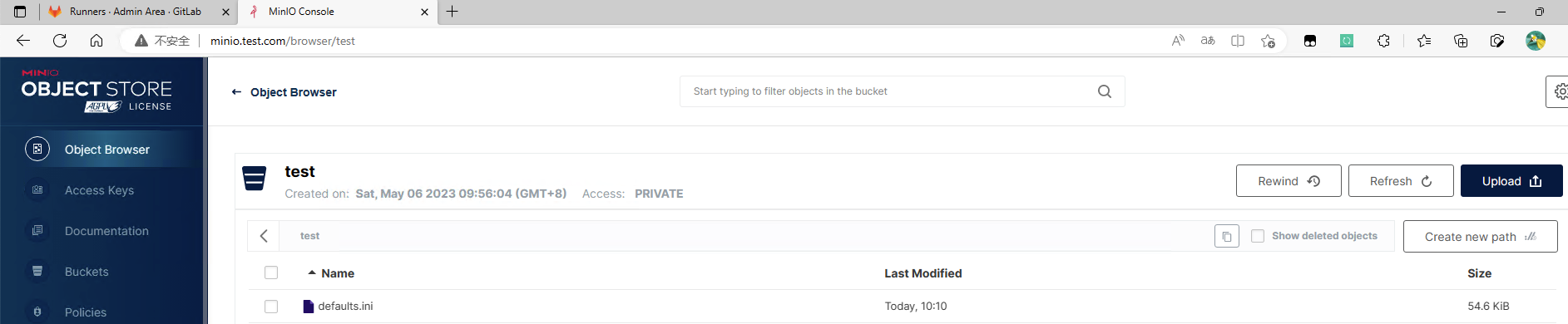Viewport: 1568px width, 324px height.
Task: Click the search magnifier icon
Action: pos(1104,91)
